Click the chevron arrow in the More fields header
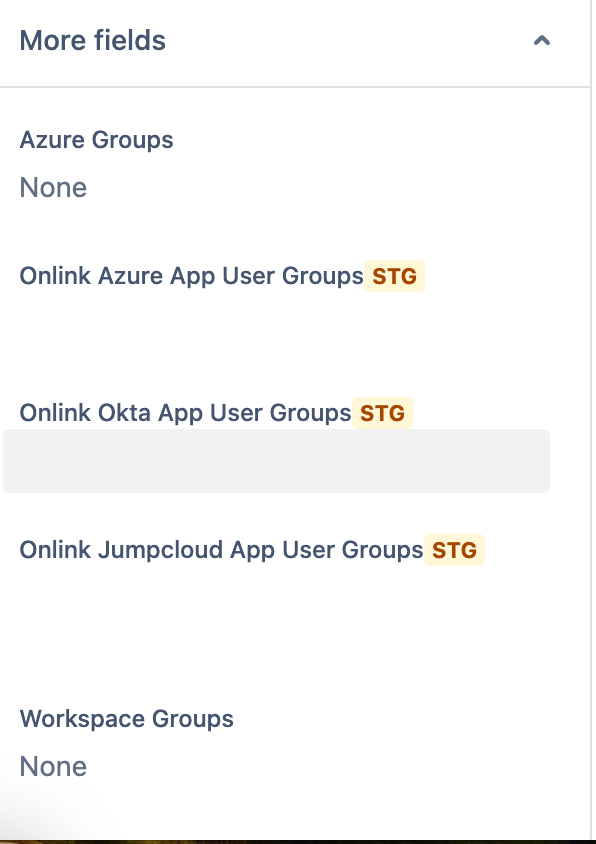596x844 pixels. pos(543,42)
